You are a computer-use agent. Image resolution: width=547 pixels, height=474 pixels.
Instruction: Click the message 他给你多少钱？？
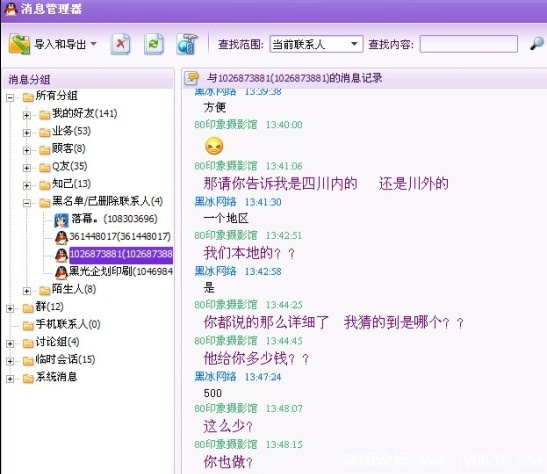[x=256, y=359]
